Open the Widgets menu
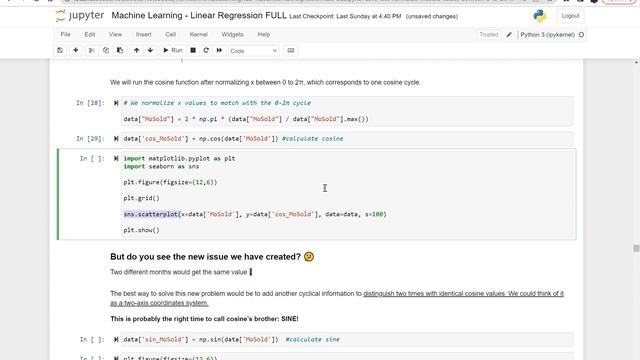This screenshot has width=640, height=360. click(232, 35)
